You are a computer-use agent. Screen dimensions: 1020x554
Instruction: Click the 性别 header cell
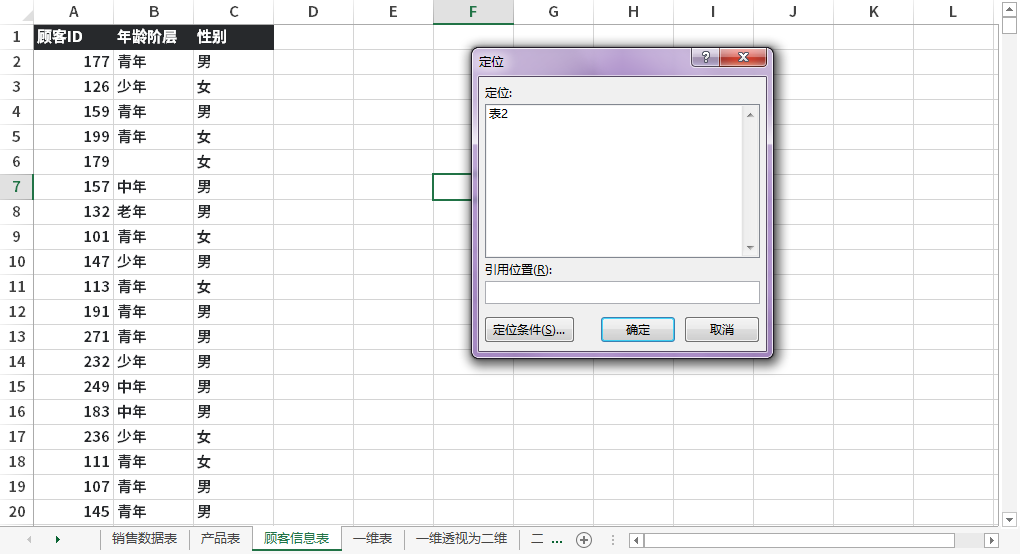coord(234,37)
